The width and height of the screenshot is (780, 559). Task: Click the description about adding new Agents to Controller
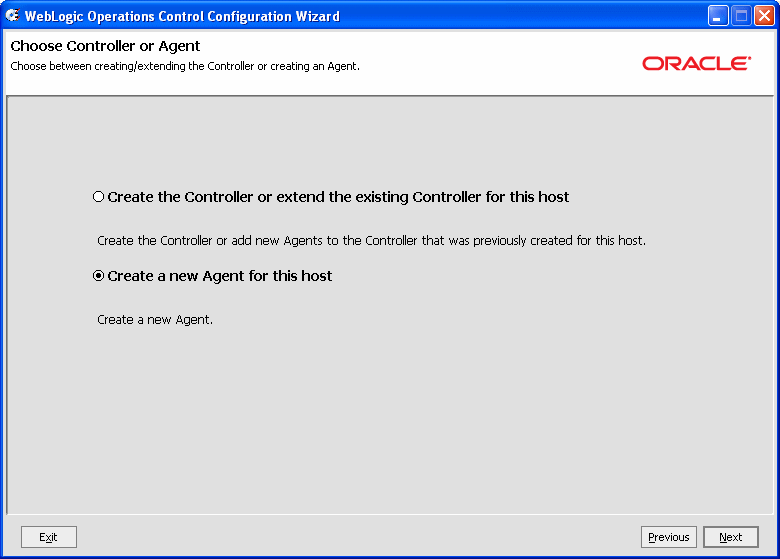click(x=371, y=241)
